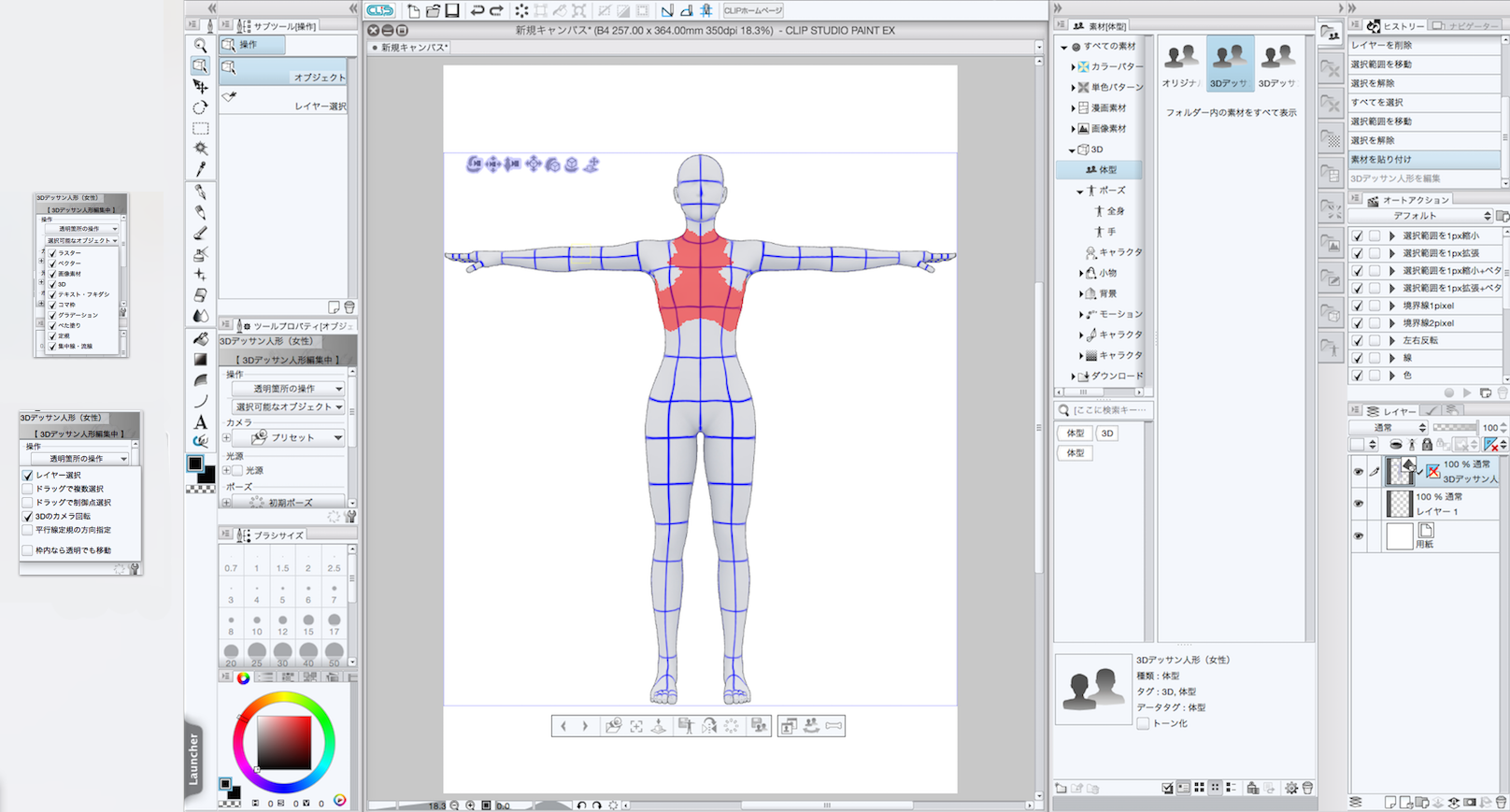
Task: Select the Fill bucket tool
Action: click(x=200, y=338)
